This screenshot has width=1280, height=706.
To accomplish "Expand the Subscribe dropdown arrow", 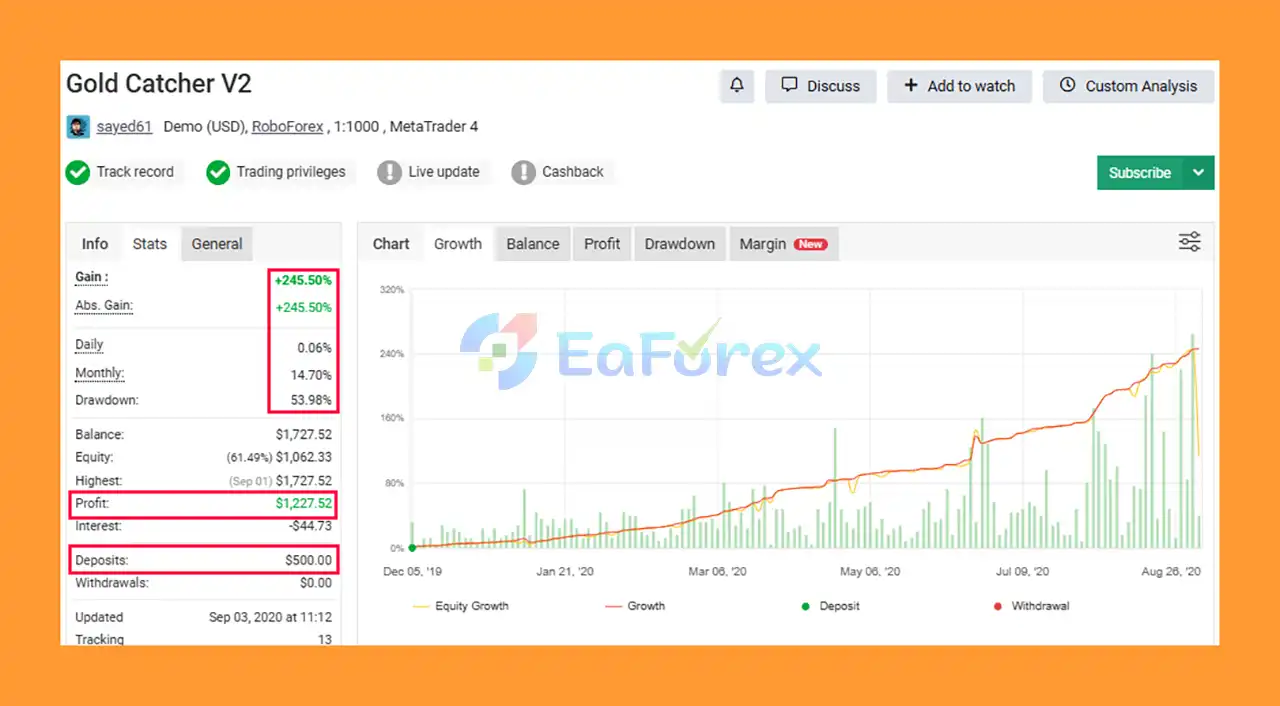I will (1199, 173).
